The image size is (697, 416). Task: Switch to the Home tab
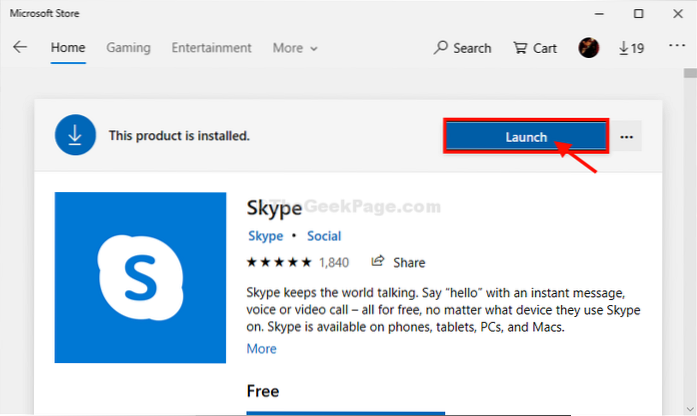[68, 48]
